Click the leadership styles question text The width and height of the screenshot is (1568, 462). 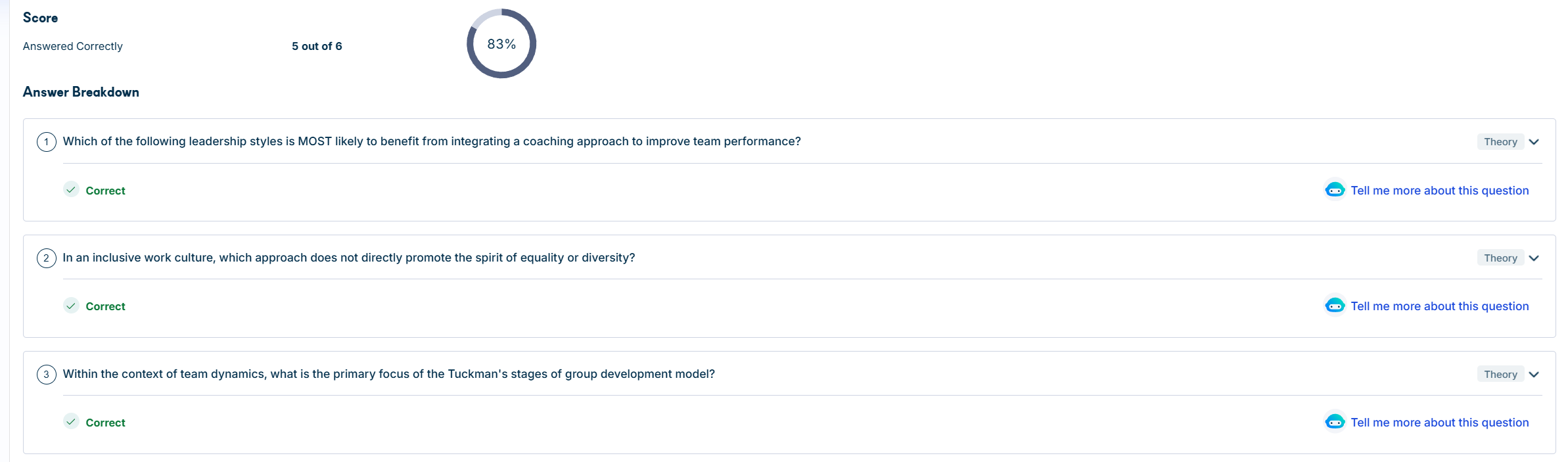pos(432,141)
